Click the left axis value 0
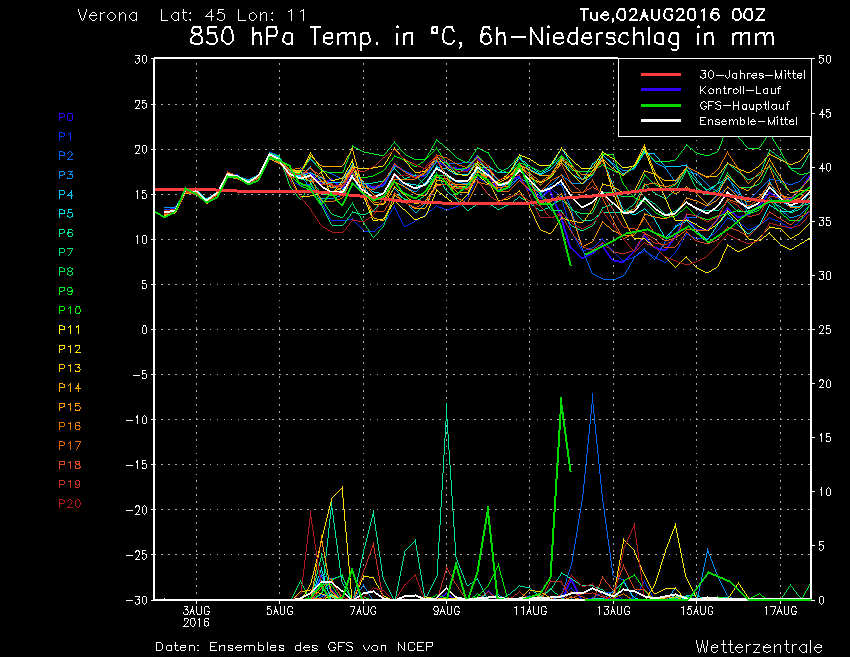The width and height of the screenshot is (850, 657). click(144, 330)
